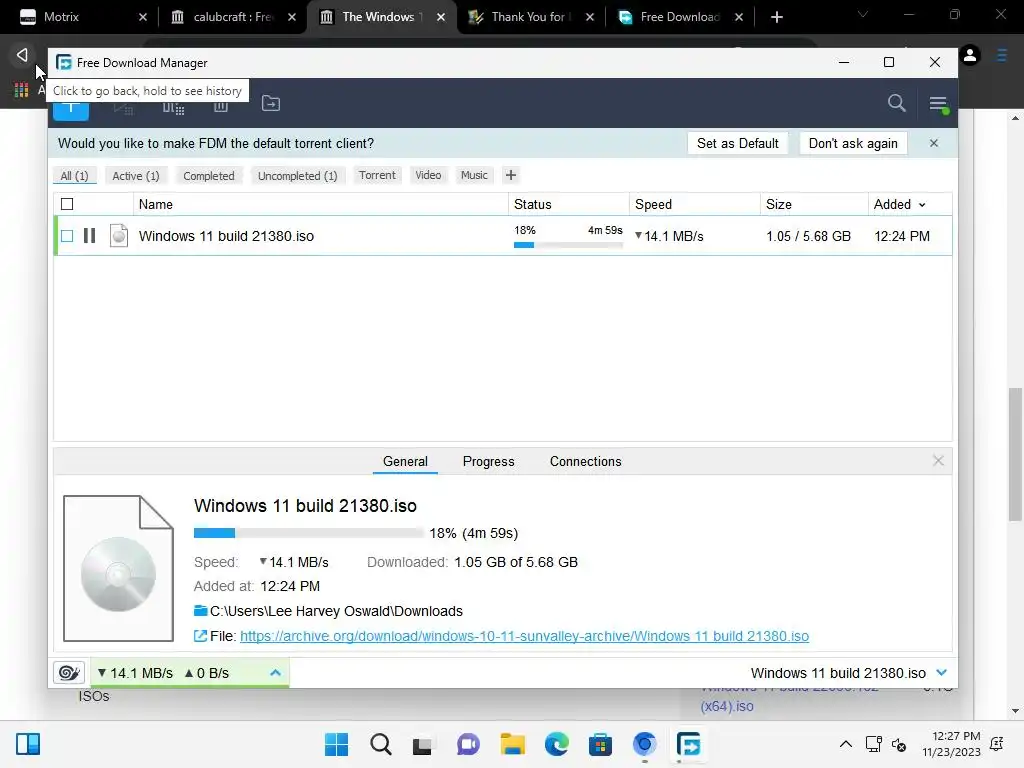Open the FDM hamburger main menu

[938, 103]
